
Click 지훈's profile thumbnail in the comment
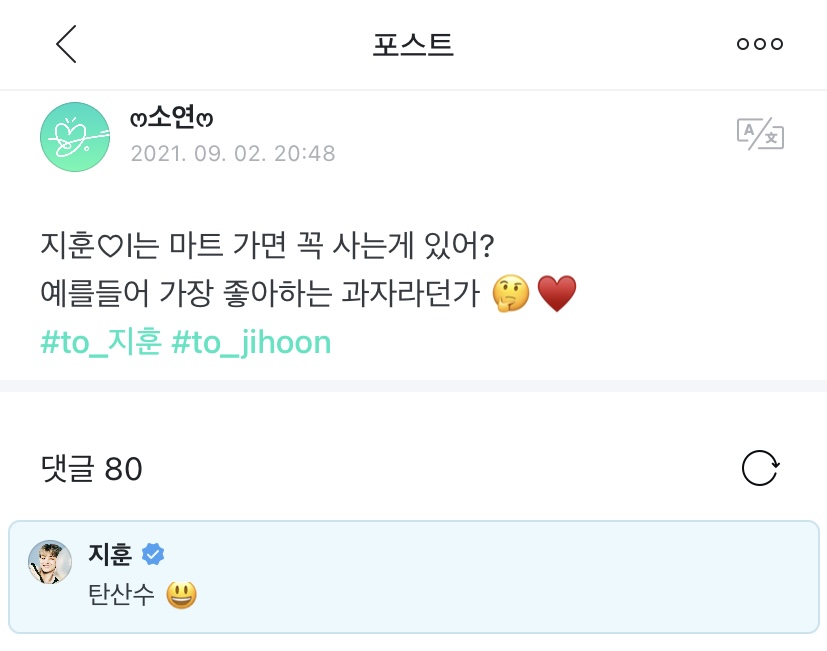50,562
